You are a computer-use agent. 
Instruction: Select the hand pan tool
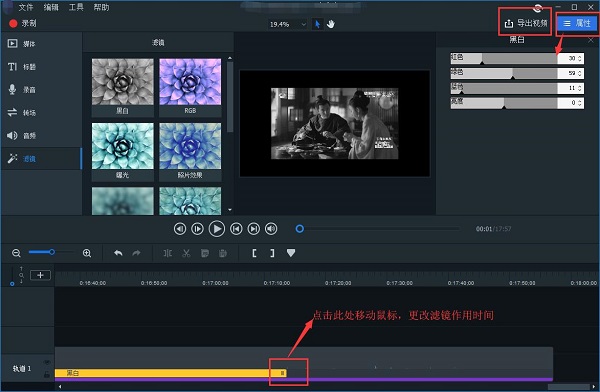[331, 24]
